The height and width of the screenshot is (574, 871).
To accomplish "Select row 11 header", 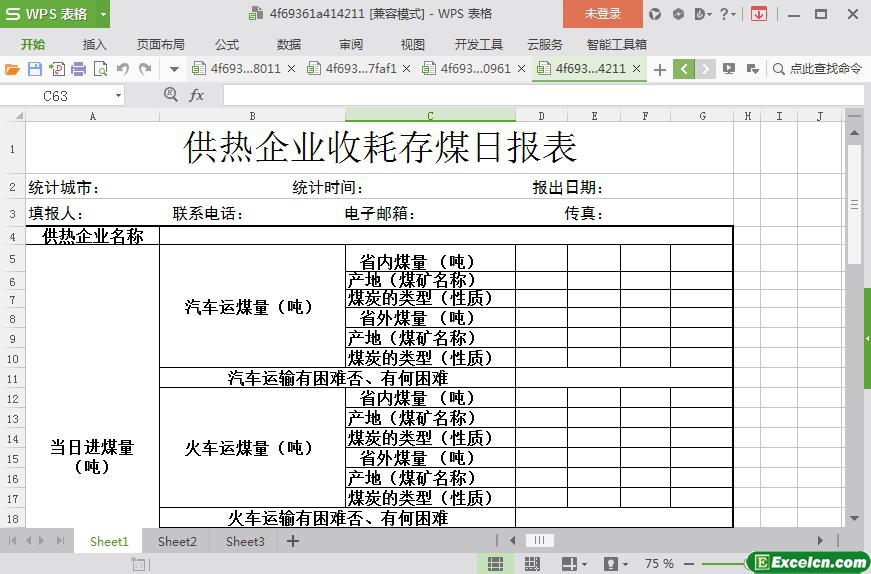I will (13, 379).
